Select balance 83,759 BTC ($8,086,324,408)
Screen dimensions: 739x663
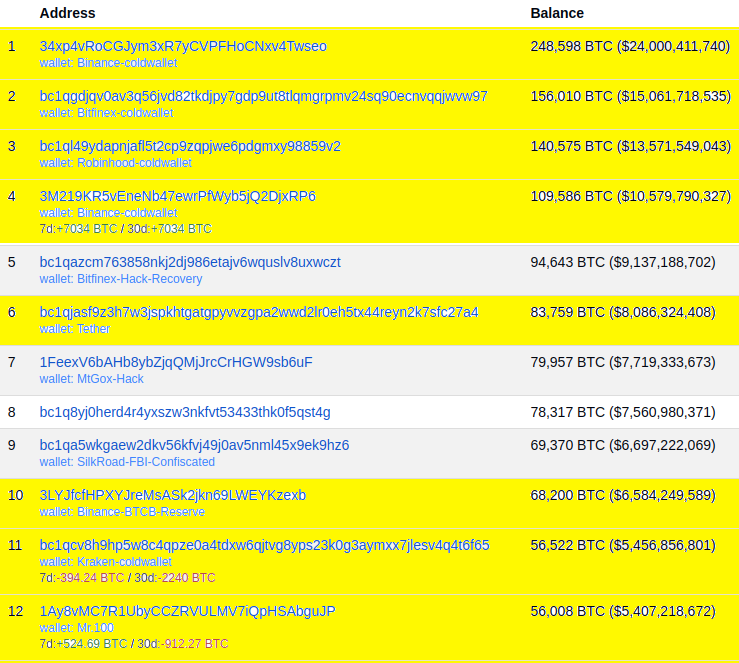[x=623, y=312]
